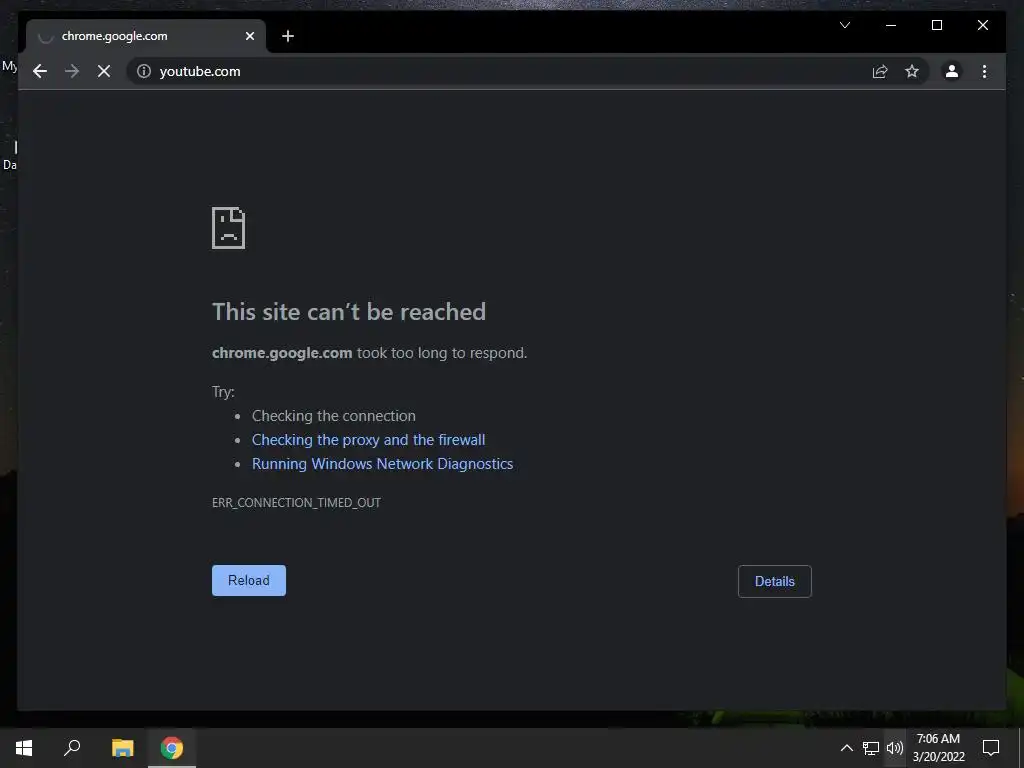Click the forward navigation arrow
This screenshot has width=1024, height=768.
pos(72,71)
